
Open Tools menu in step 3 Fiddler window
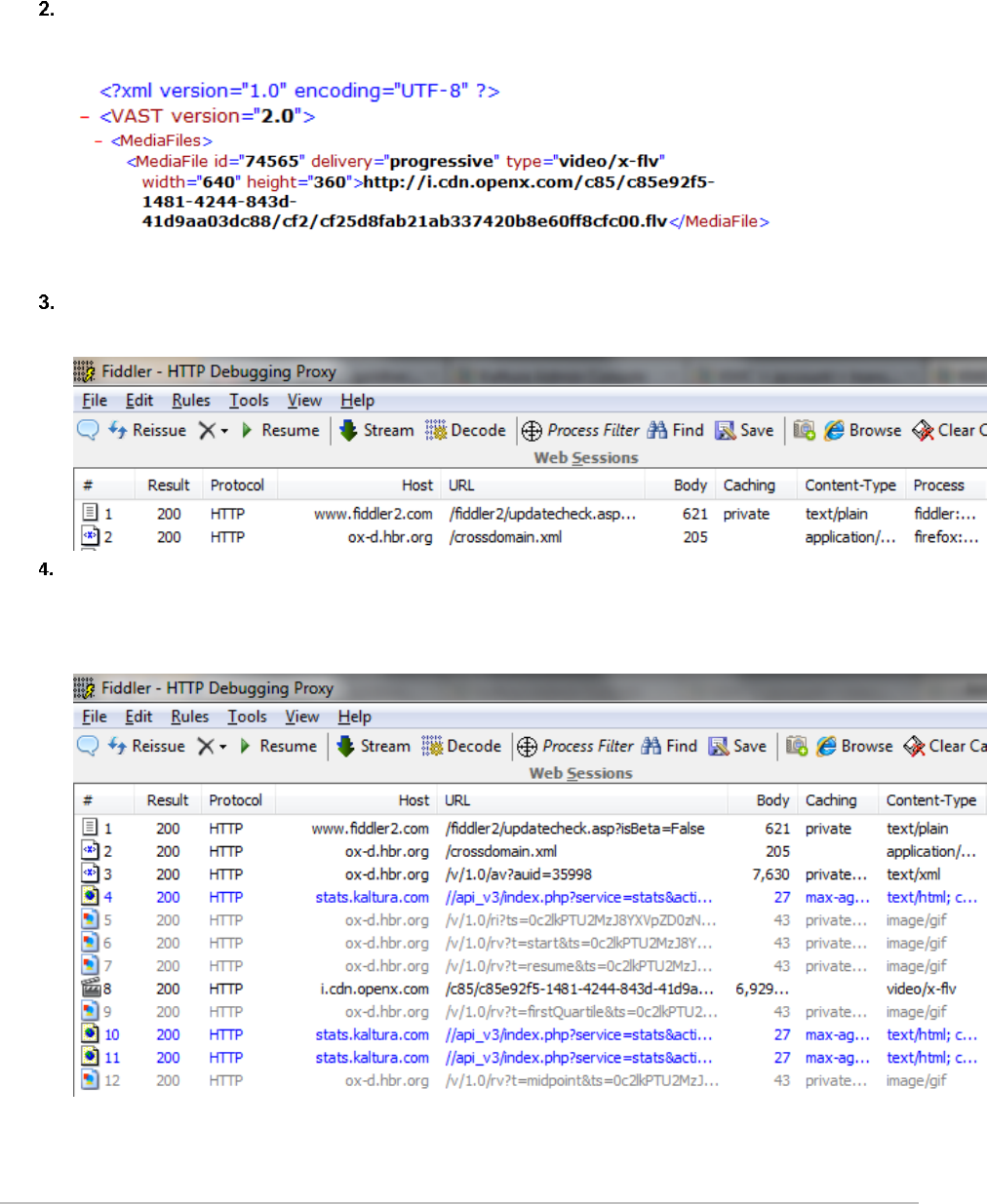pyautogui.click(x=249, y=401)
